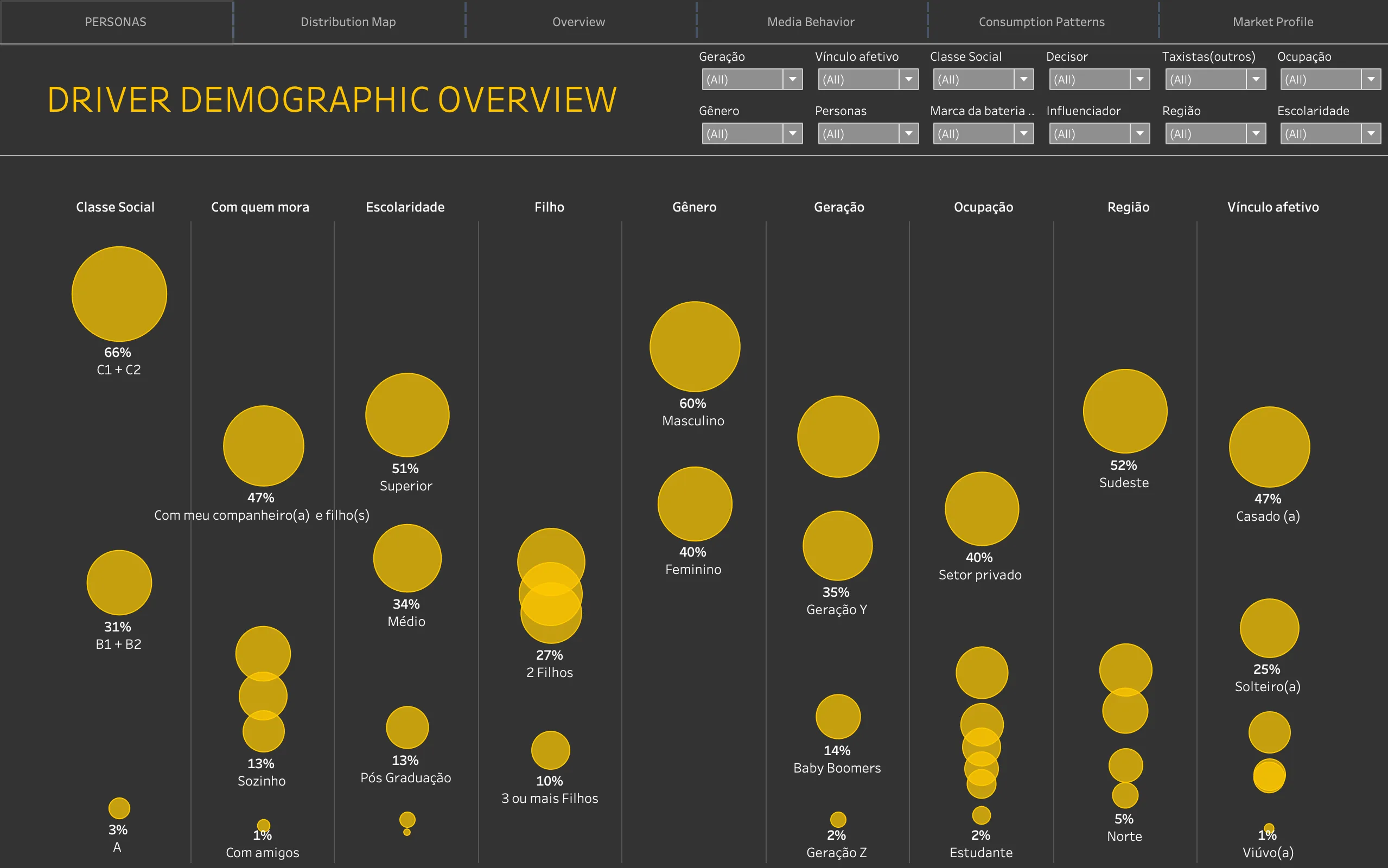Select the 66% C1 + C2 bubble
The width and height of the screenshot is (1388, 868).
coord(119,294)
